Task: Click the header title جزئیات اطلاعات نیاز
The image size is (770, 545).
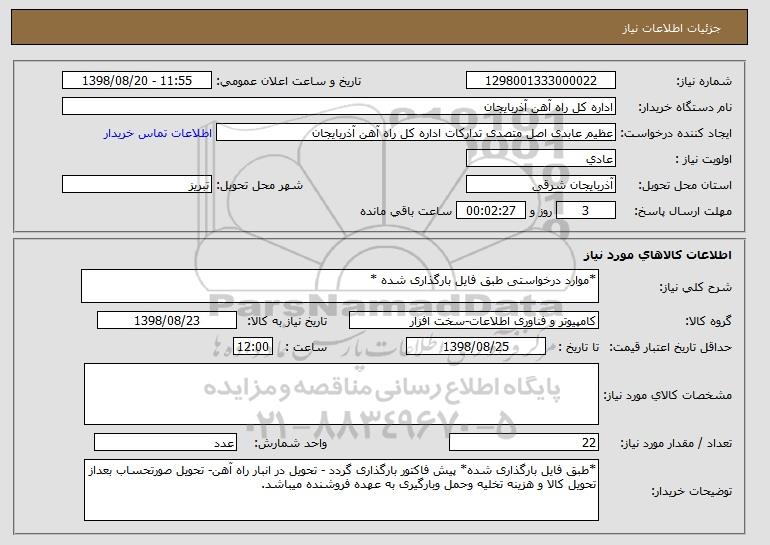Action: coord(671,28)
